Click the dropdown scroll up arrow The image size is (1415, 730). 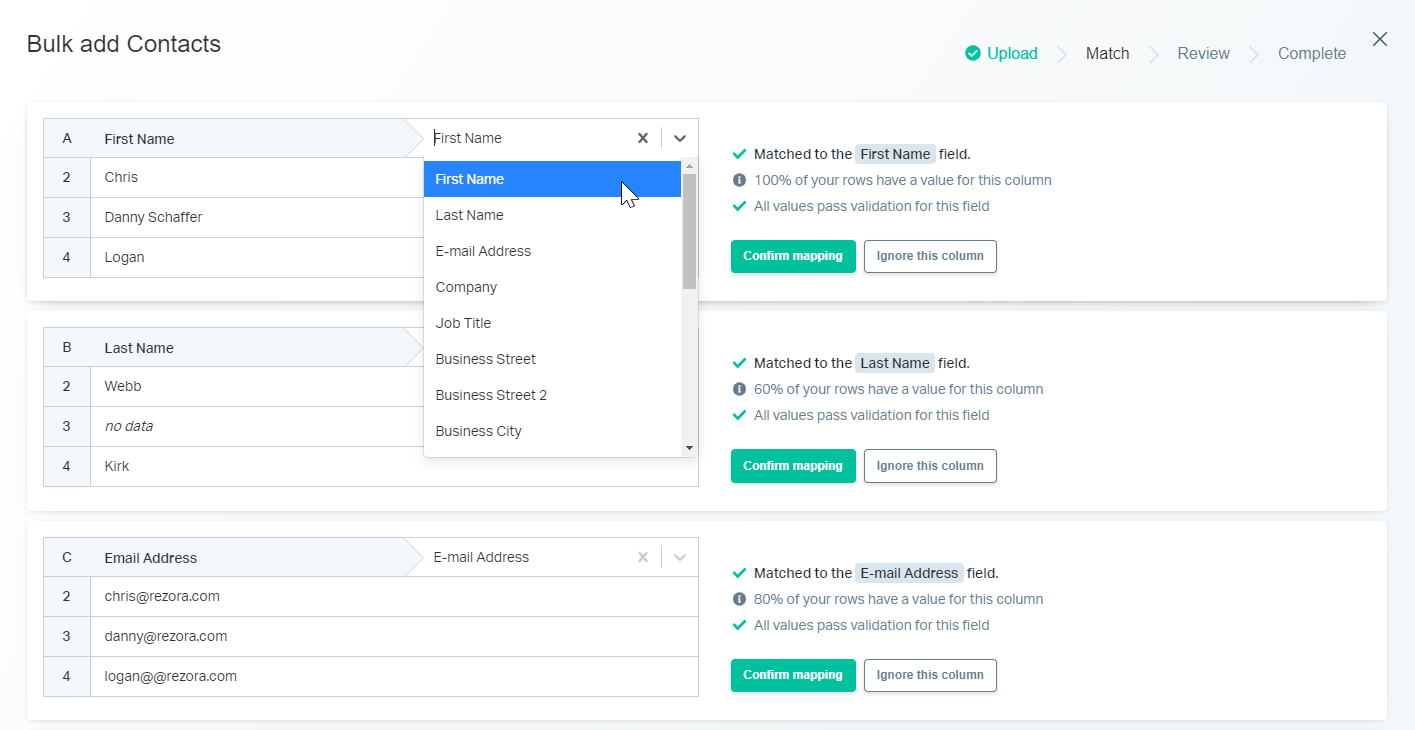pyautogui.click(x=689, y=167)
